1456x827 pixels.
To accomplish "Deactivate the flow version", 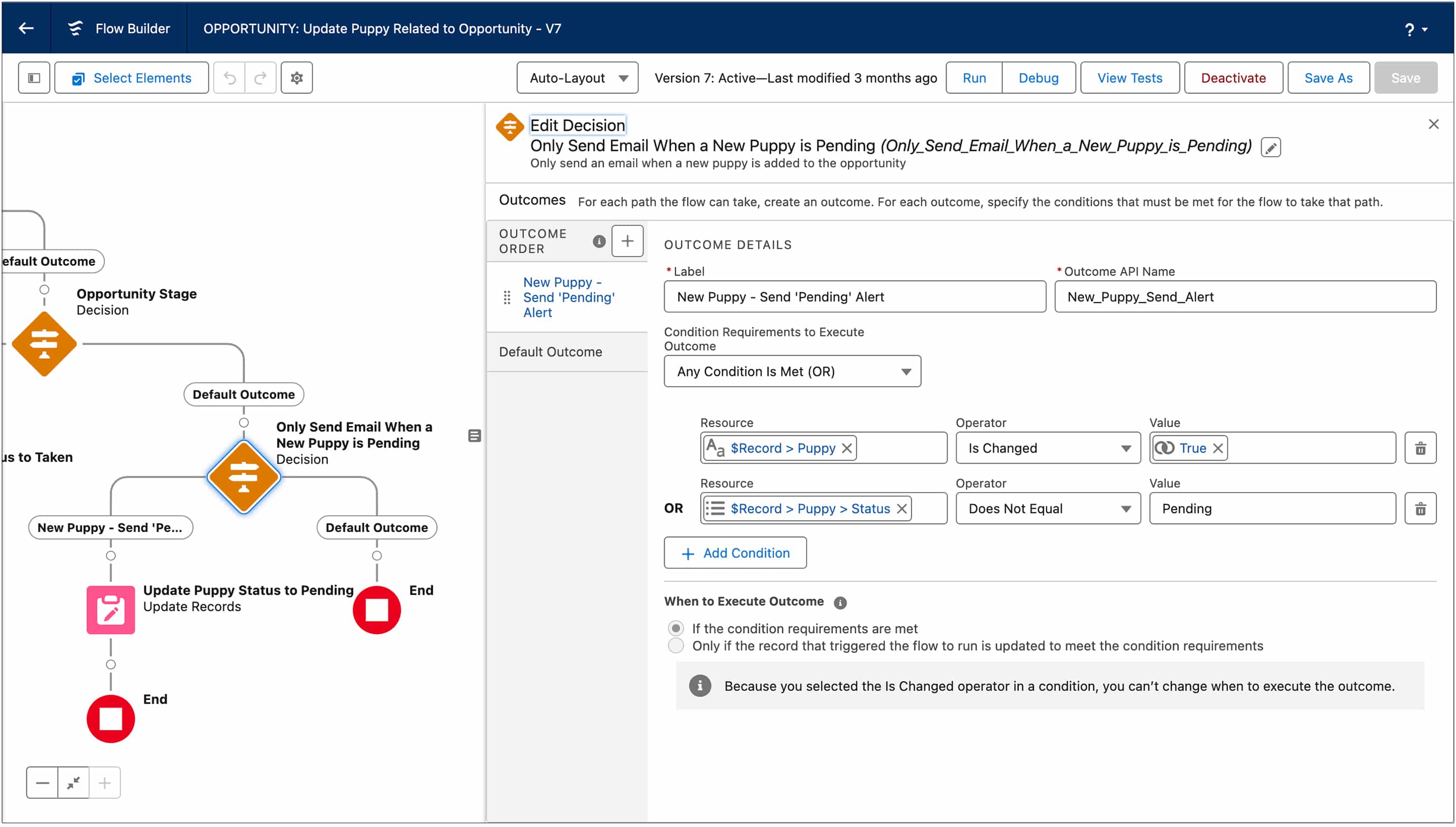I will point(1233,78).
